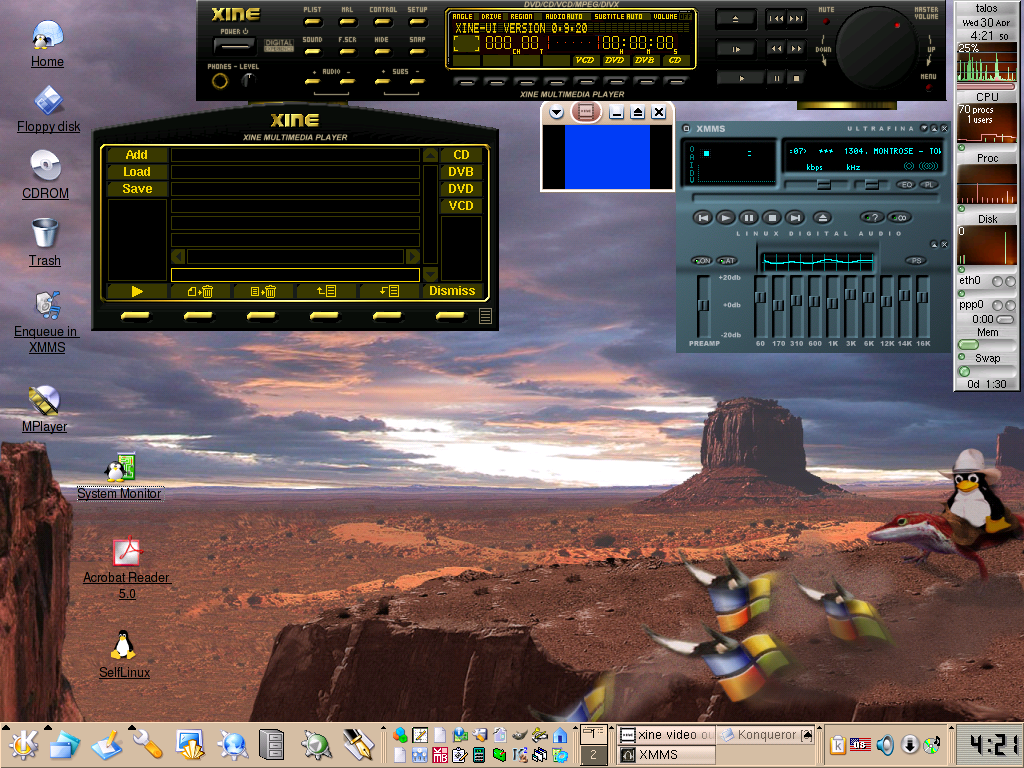Open the Trash desktop icon
The height and width of the screenshot is (768, 1024).
(x=45, y=242)
